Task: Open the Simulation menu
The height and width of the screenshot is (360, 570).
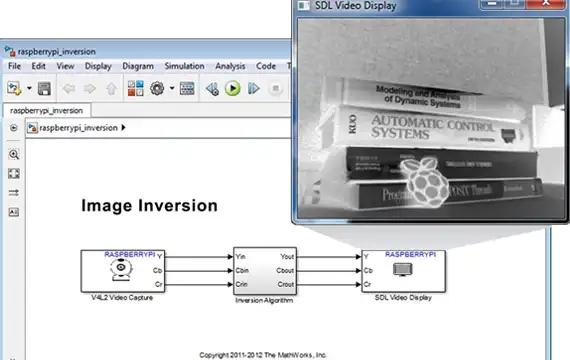Action: click(184, 66)
